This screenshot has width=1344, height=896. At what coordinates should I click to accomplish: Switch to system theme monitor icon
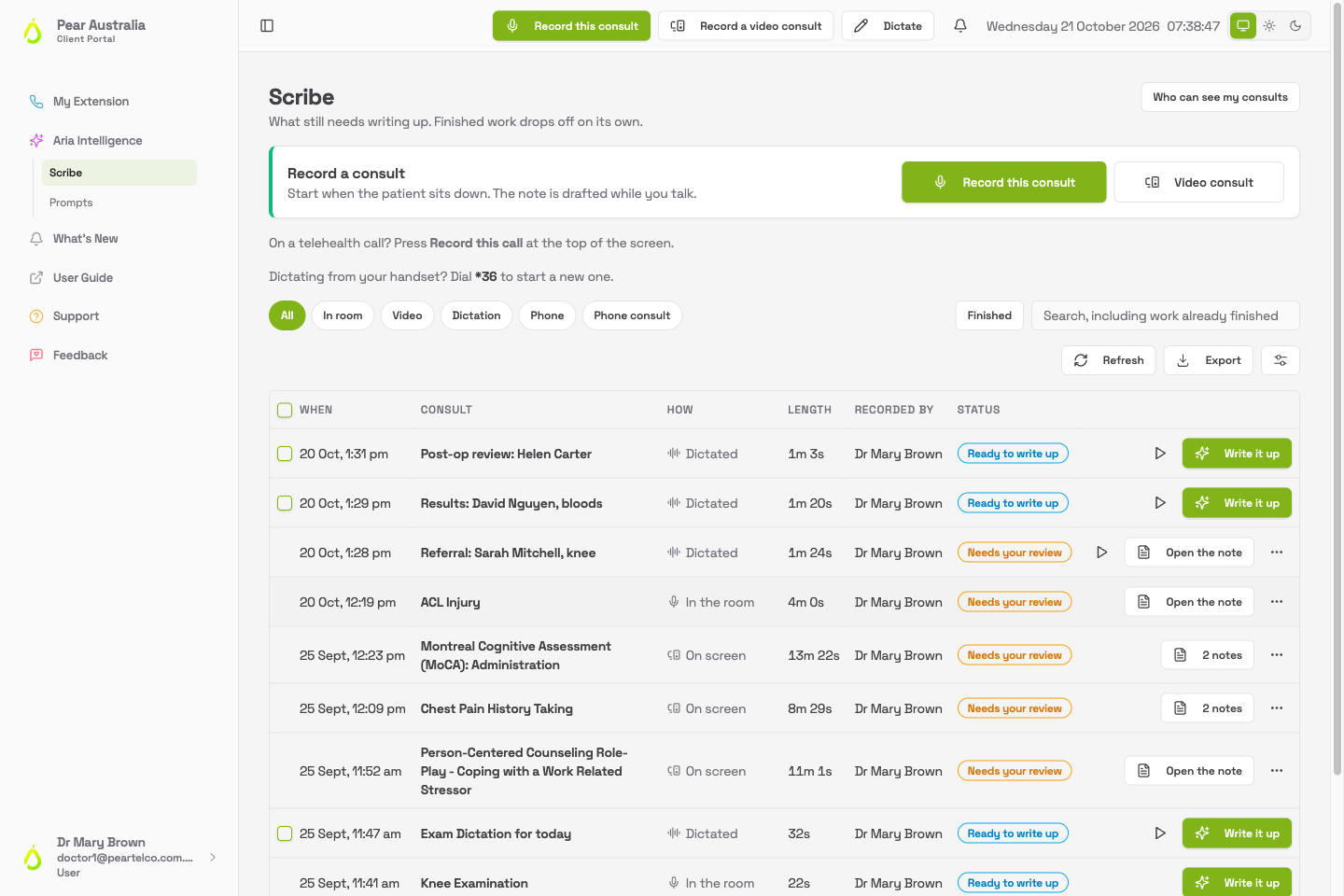(x=1243, y=26)
